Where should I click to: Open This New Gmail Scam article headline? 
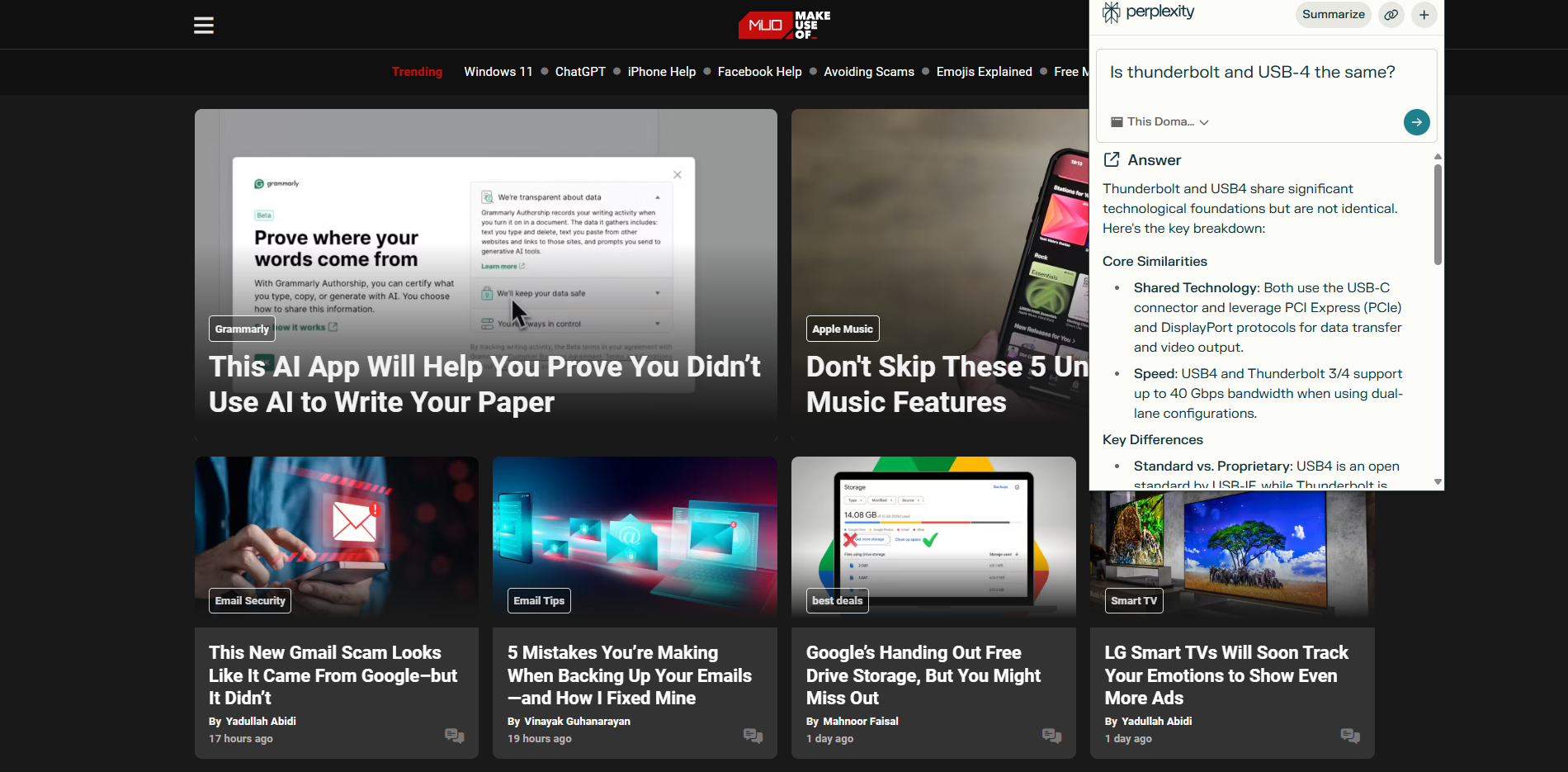coord(333,675)
